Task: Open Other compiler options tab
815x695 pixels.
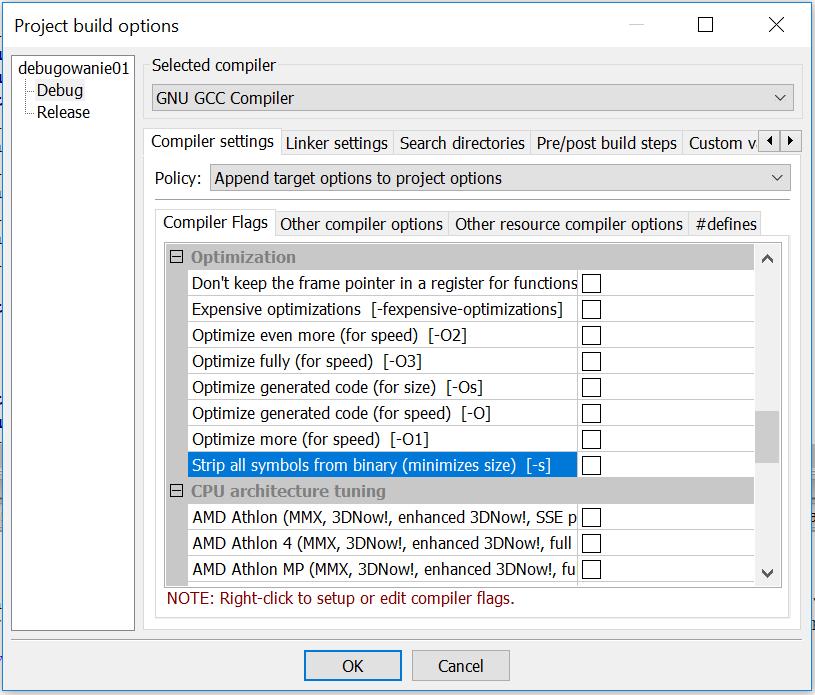Action: pos(361,224)
